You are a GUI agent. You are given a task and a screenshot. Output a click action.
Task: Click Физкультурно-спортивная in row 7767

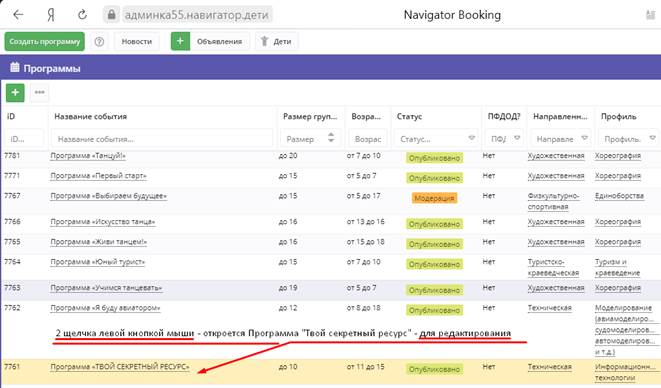553,201
